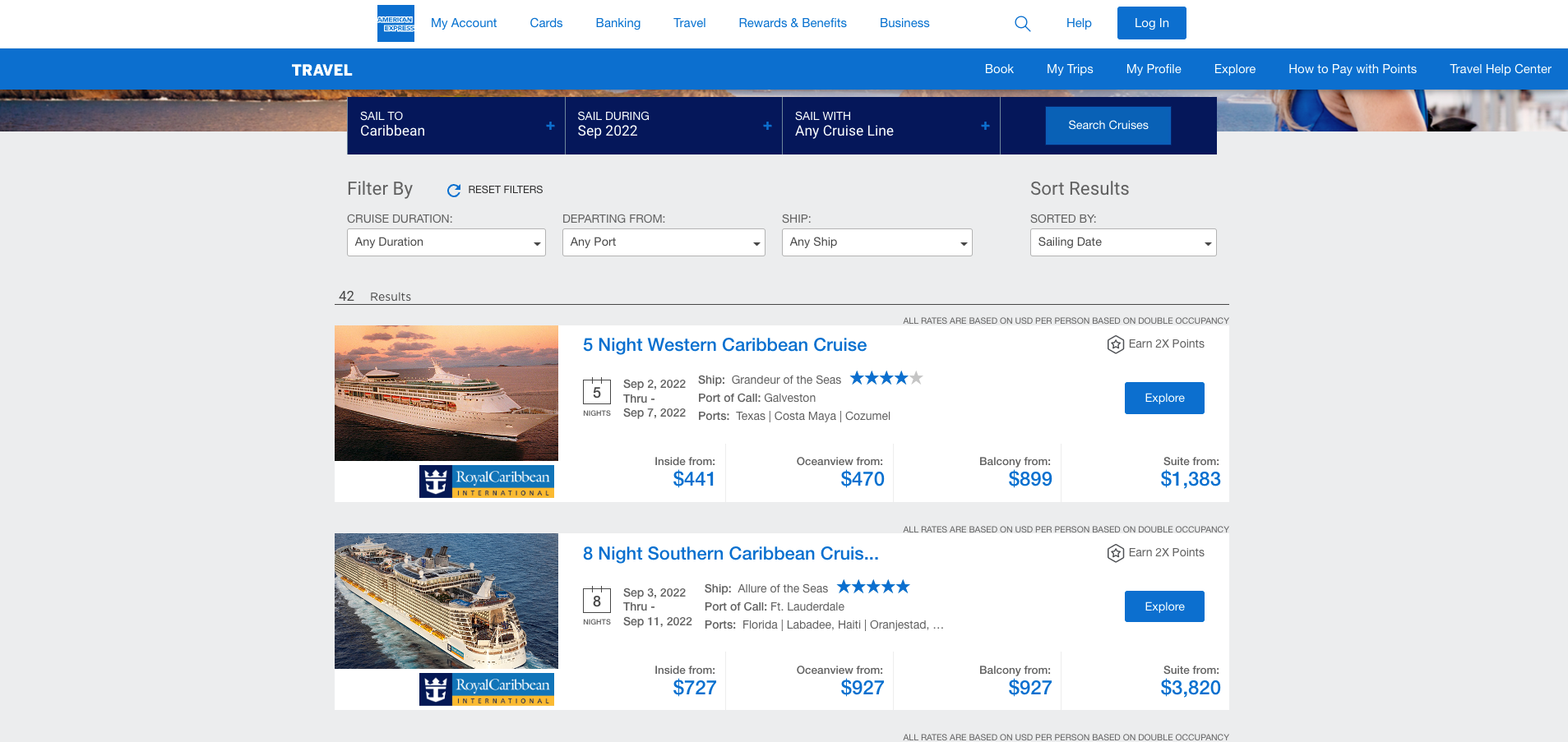Open the Cruise Duration dropdown
Screen dimensions: 1568x742
point(446,242)
